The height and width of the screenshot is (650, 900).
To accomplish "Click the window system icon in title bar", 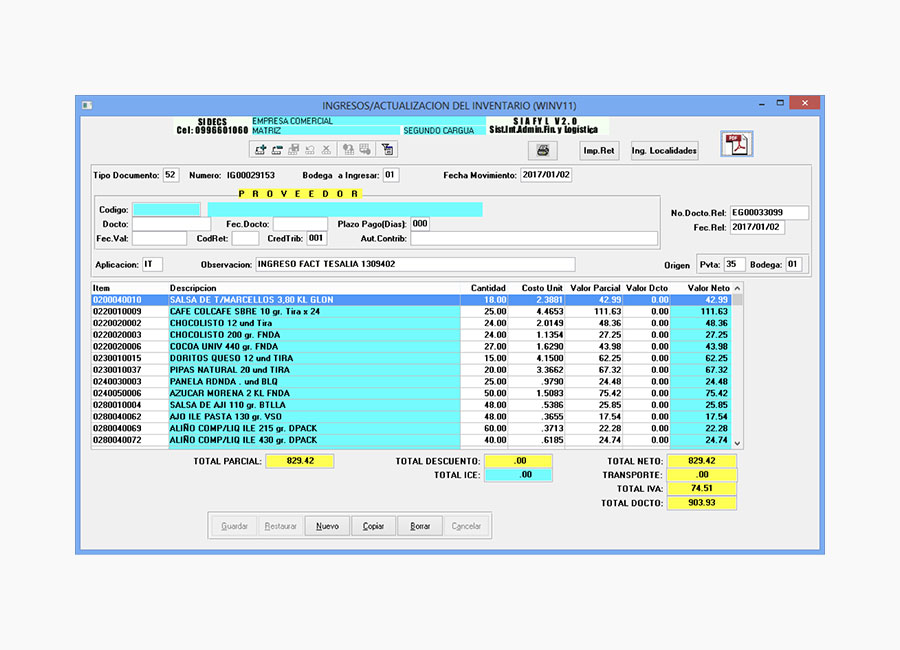I will click(87, 105).
